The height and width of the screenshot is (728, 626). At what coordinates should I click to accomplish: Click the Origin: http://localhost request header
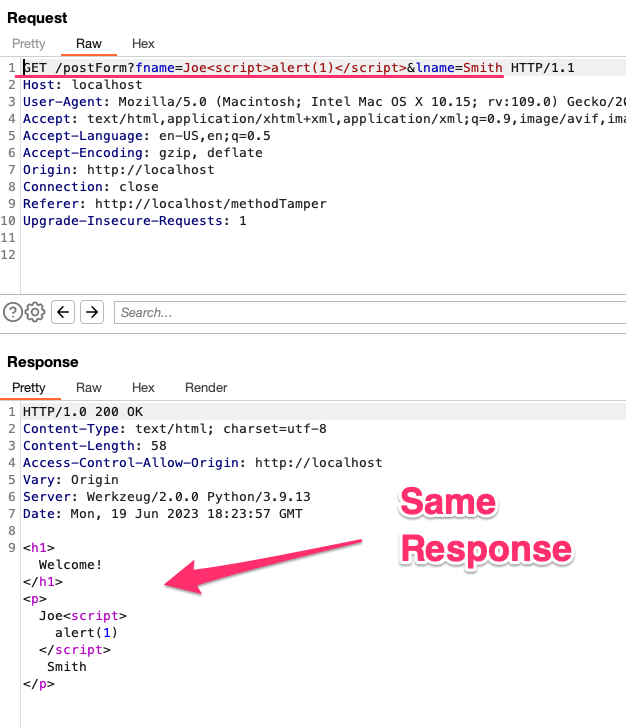click(x=119, y=170)
